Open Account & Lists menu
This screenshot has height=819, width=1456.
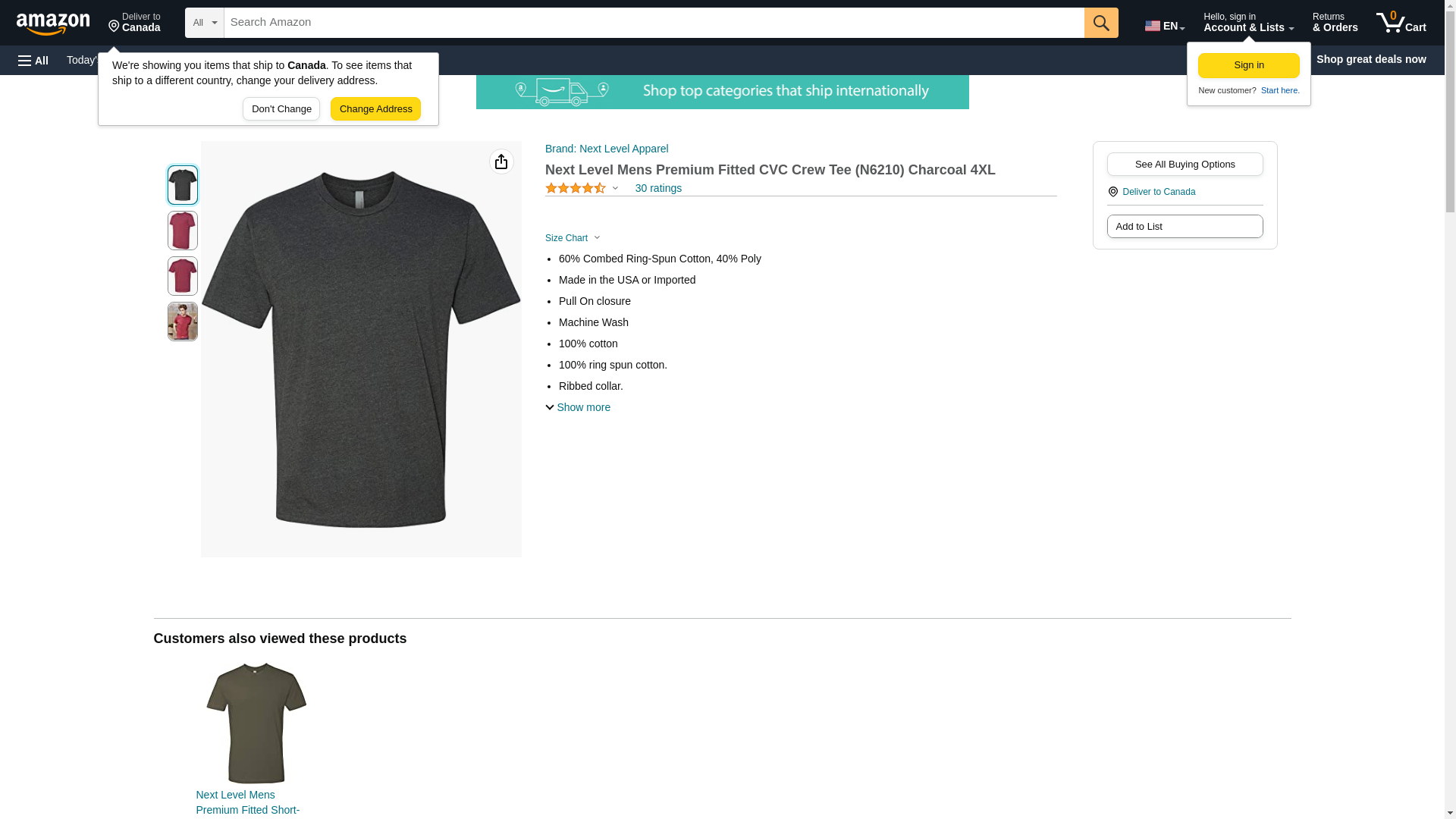click(x=1247, y=23)
